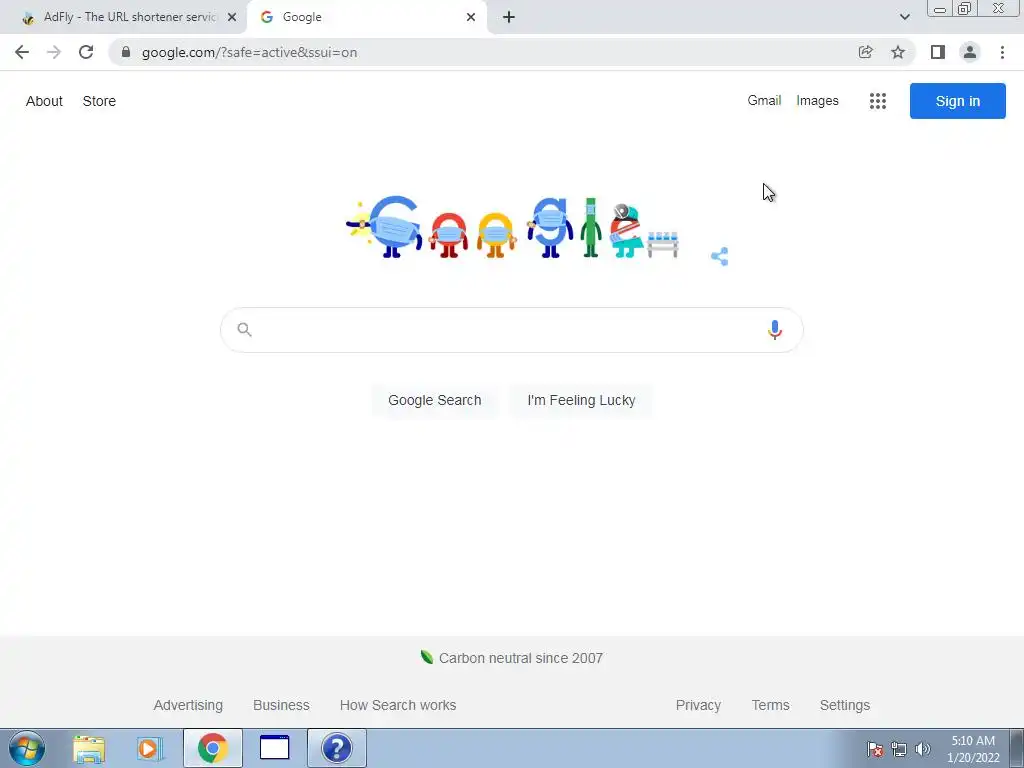This screenshot has width=1024, height=768.
Task: Open Windows Explorer from taskbar
Action: [89, 748]
